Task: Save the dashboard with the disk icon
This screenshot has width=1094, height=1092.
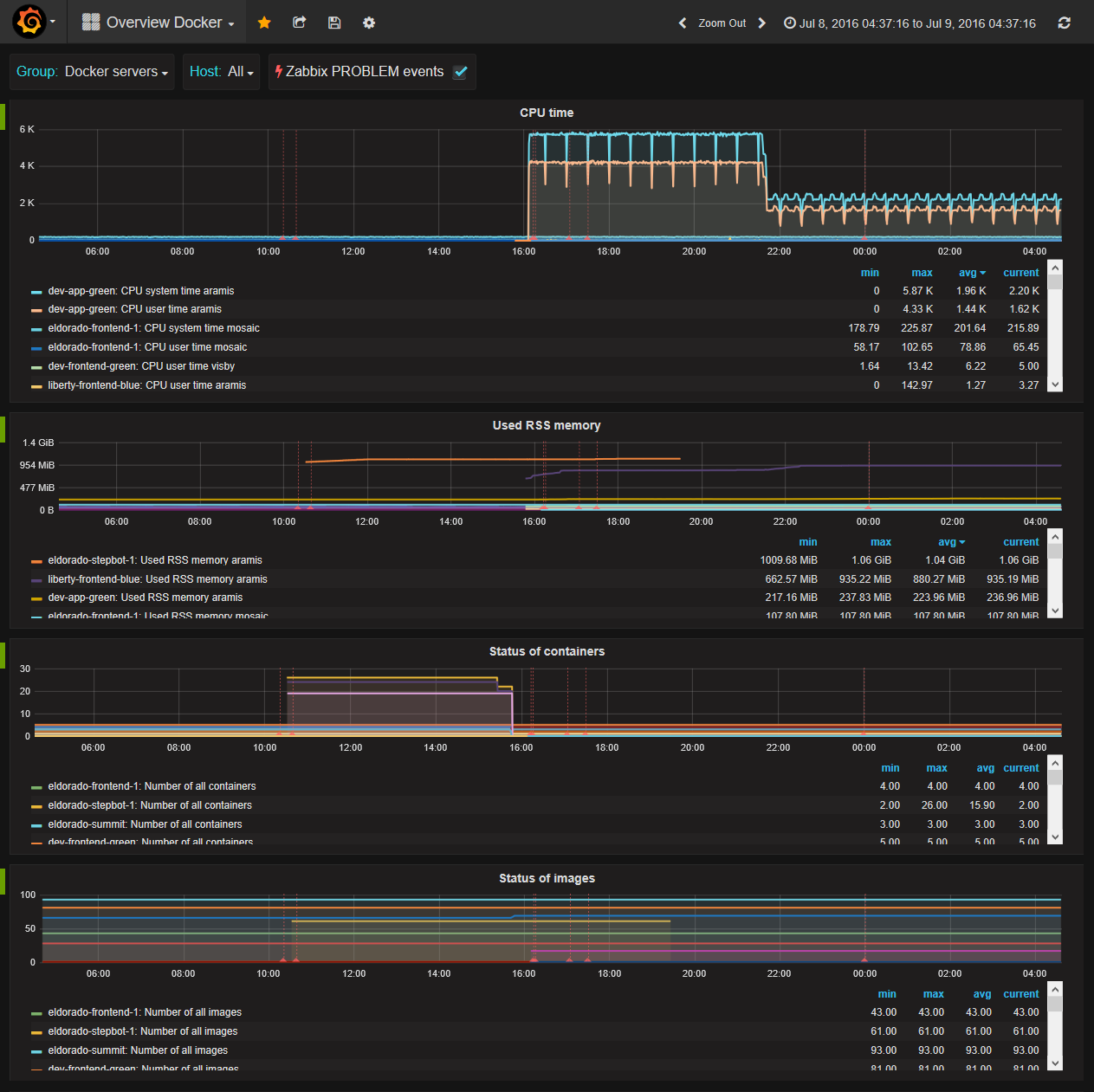Action: pos(334,23)
